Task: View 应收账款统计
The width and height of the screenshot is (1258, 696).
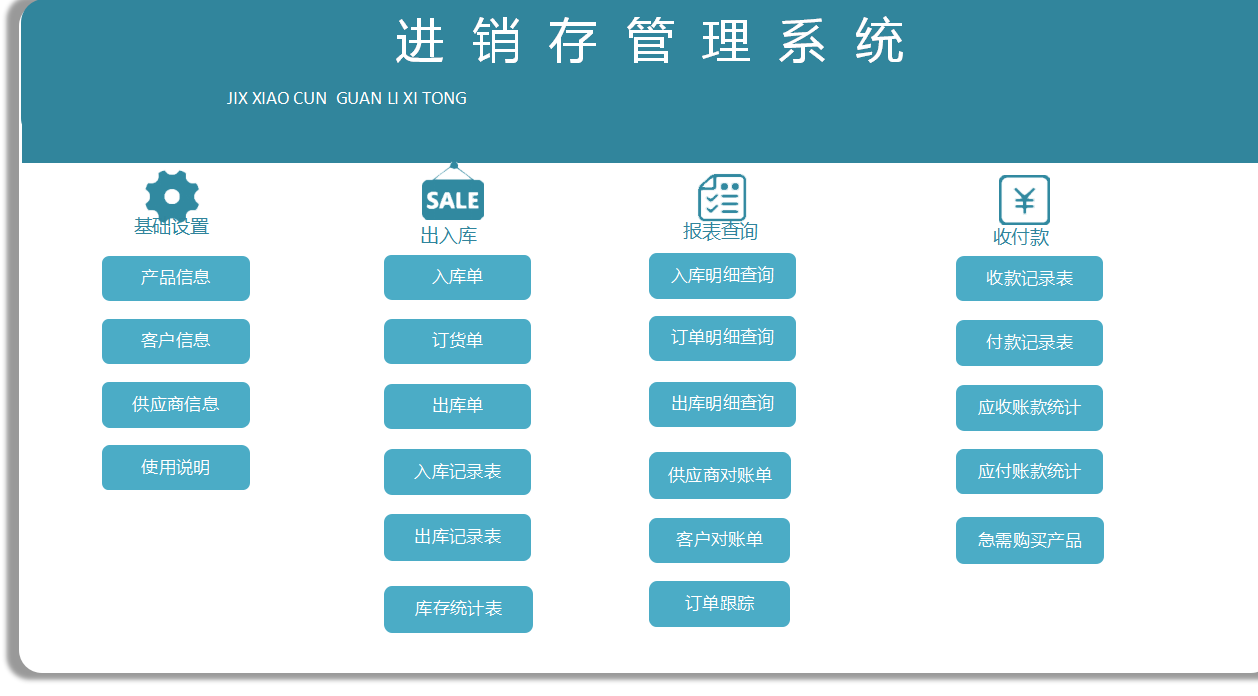Action: tap(1029, 408)
